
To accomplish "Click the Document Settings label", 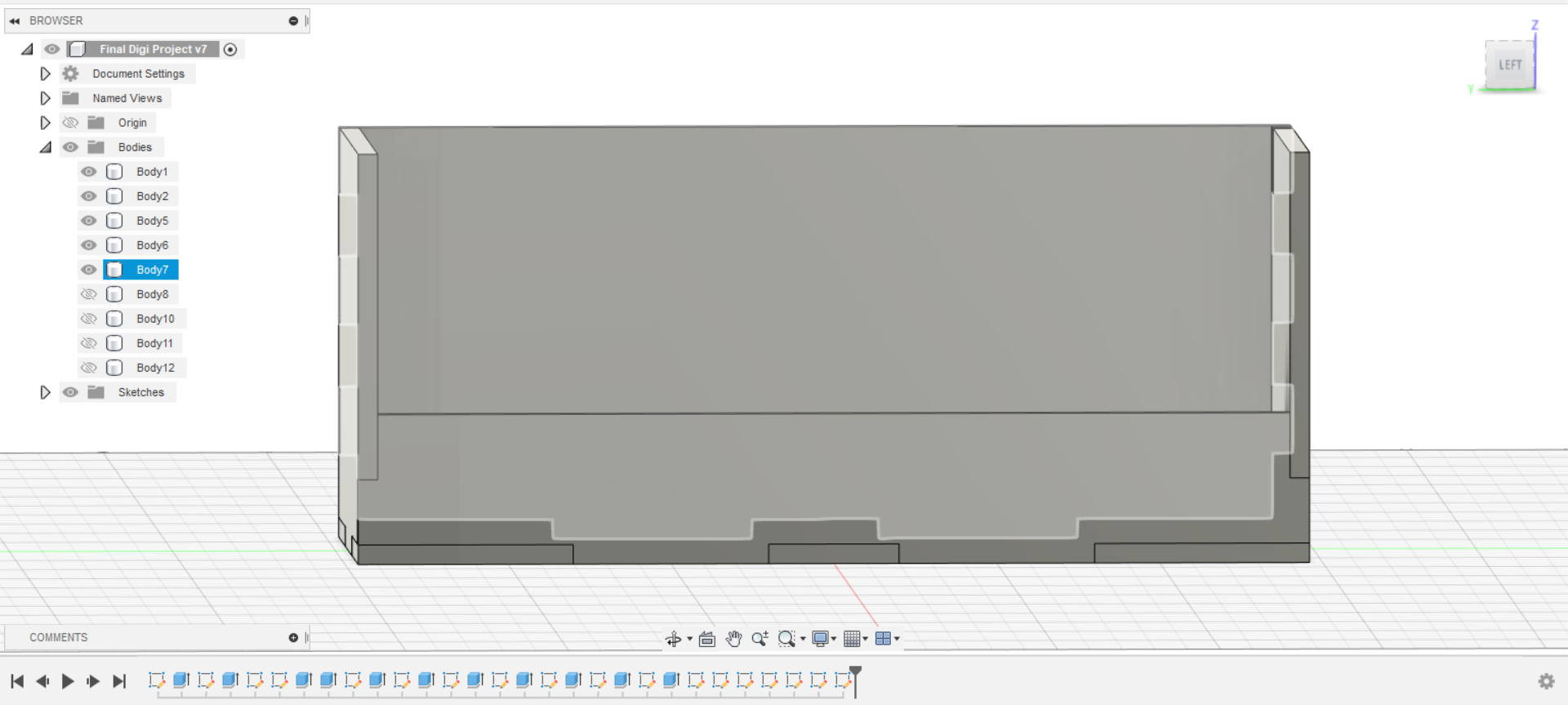I will tap(138, 74).
